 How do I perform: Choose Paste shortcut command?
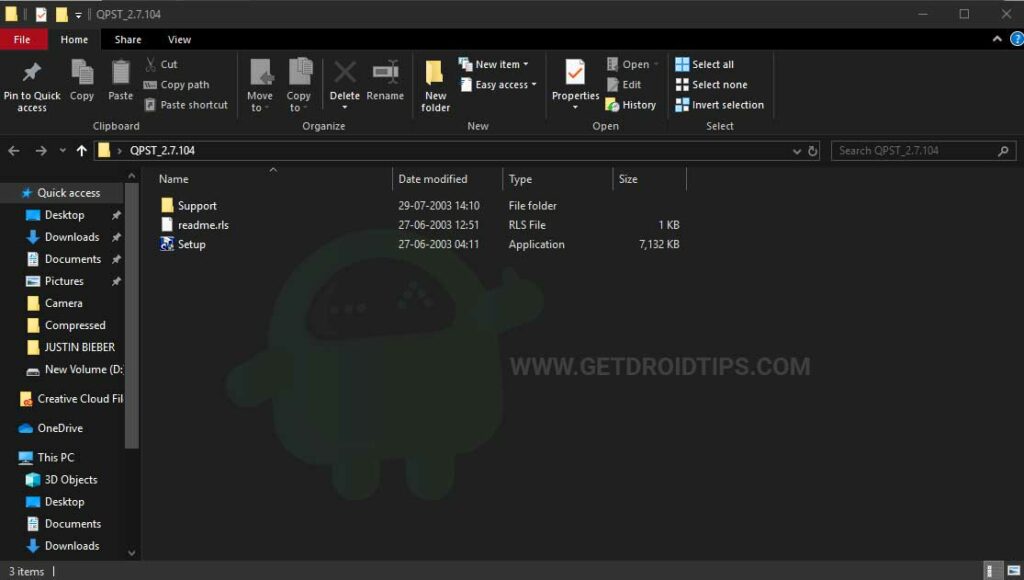pos(186,105)
